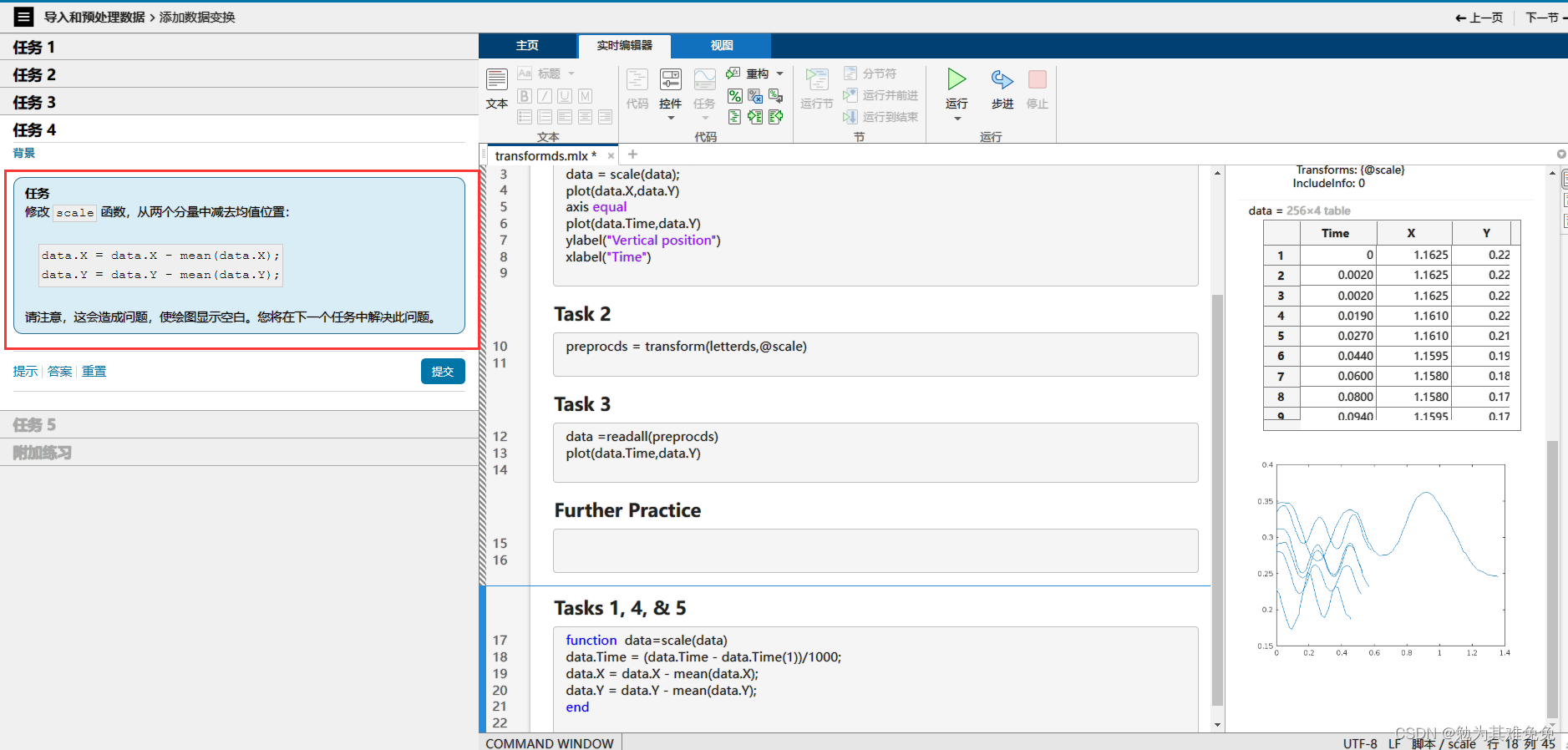The image size is (1568, 750).
Task: Switch to the 视图 (View) tab
Action: coord(722,45)
